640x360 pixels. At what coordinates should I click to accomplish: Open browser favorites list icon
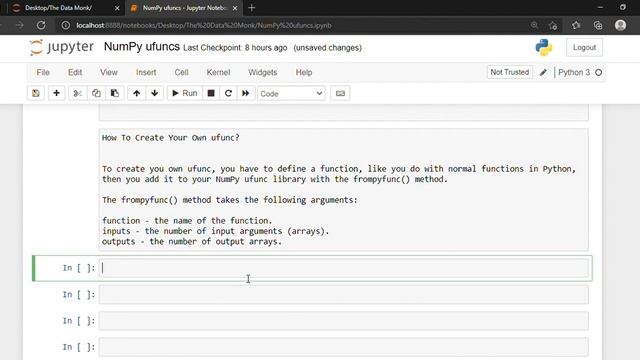coord(576,25)
